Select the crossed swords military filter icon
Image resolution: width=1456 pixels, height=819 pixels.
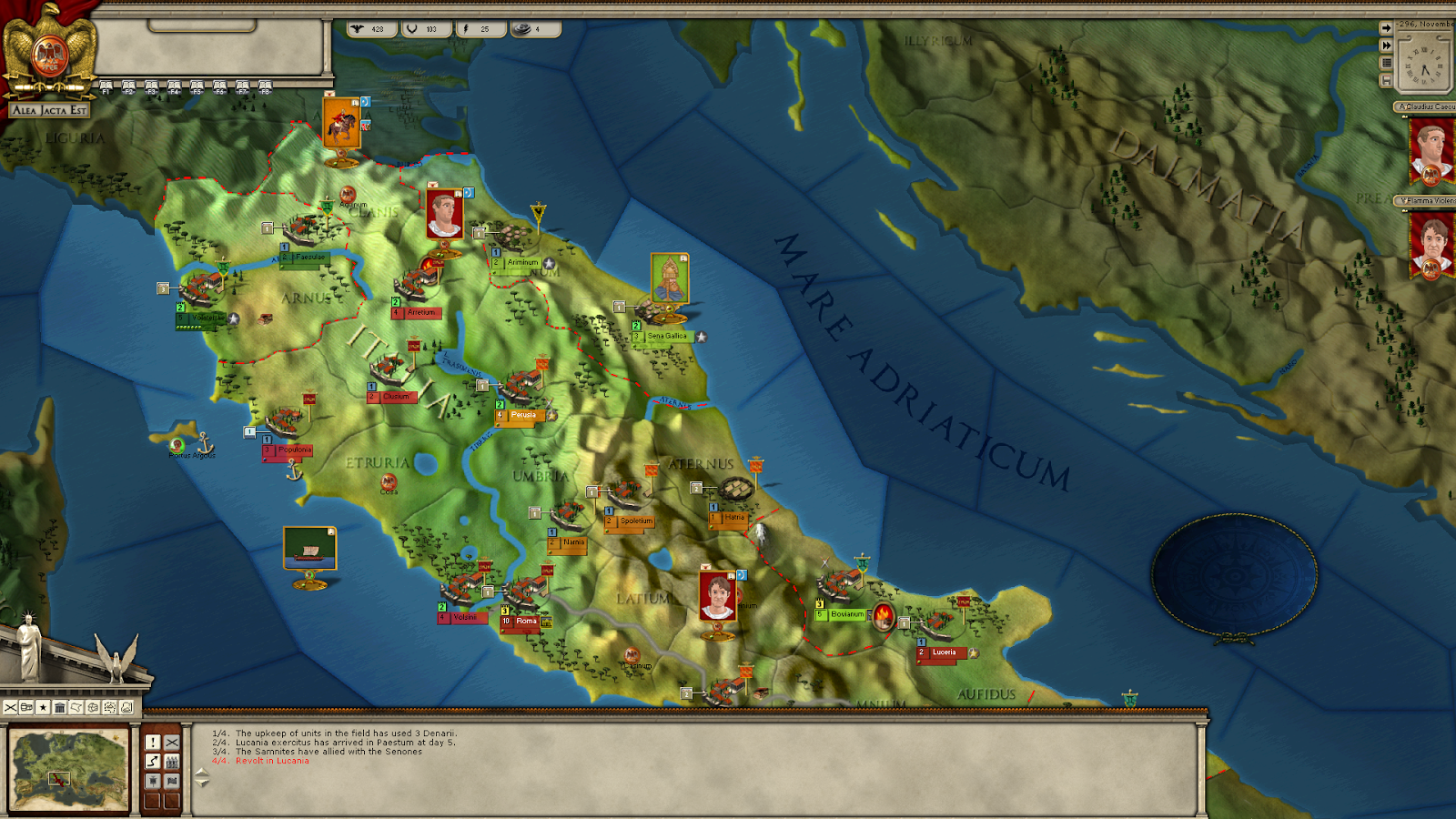(x=11, y=707)
